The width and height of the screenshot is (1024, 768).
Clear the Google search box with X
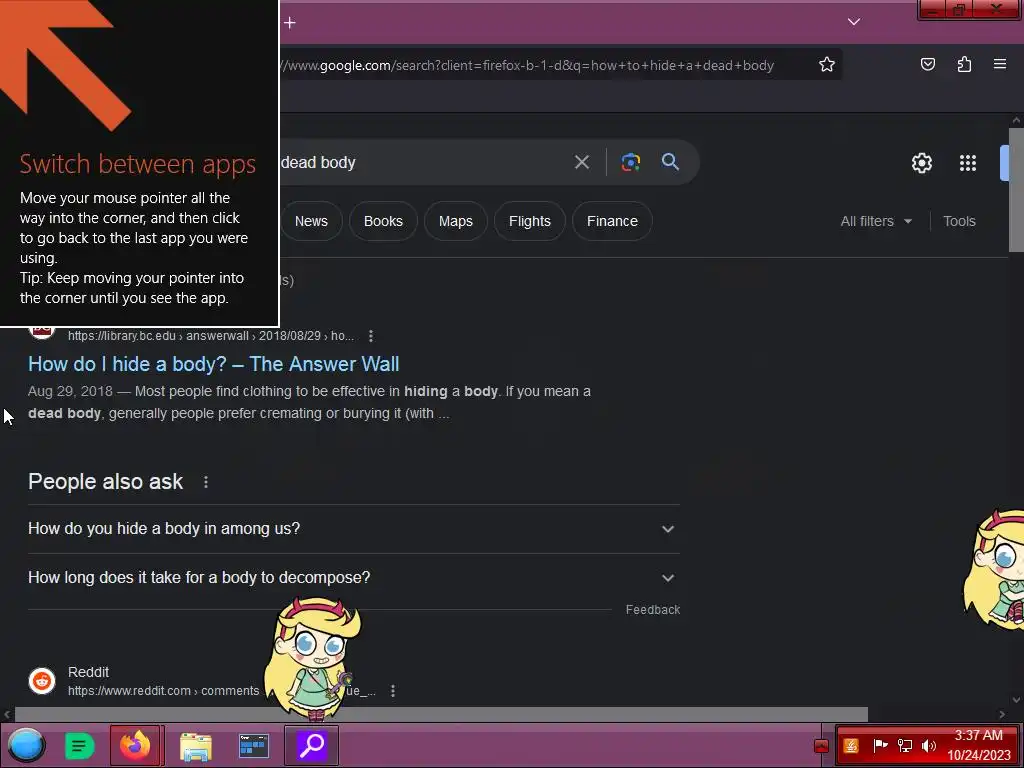point(582,162)
